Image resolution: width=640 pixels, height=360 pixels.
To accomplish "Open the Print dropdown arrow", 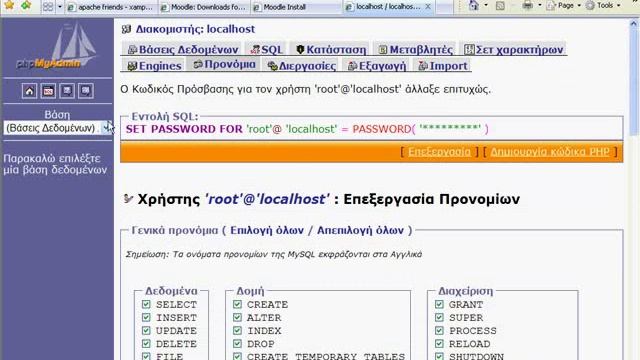I will pyautogui.click(x=539, y=5).
